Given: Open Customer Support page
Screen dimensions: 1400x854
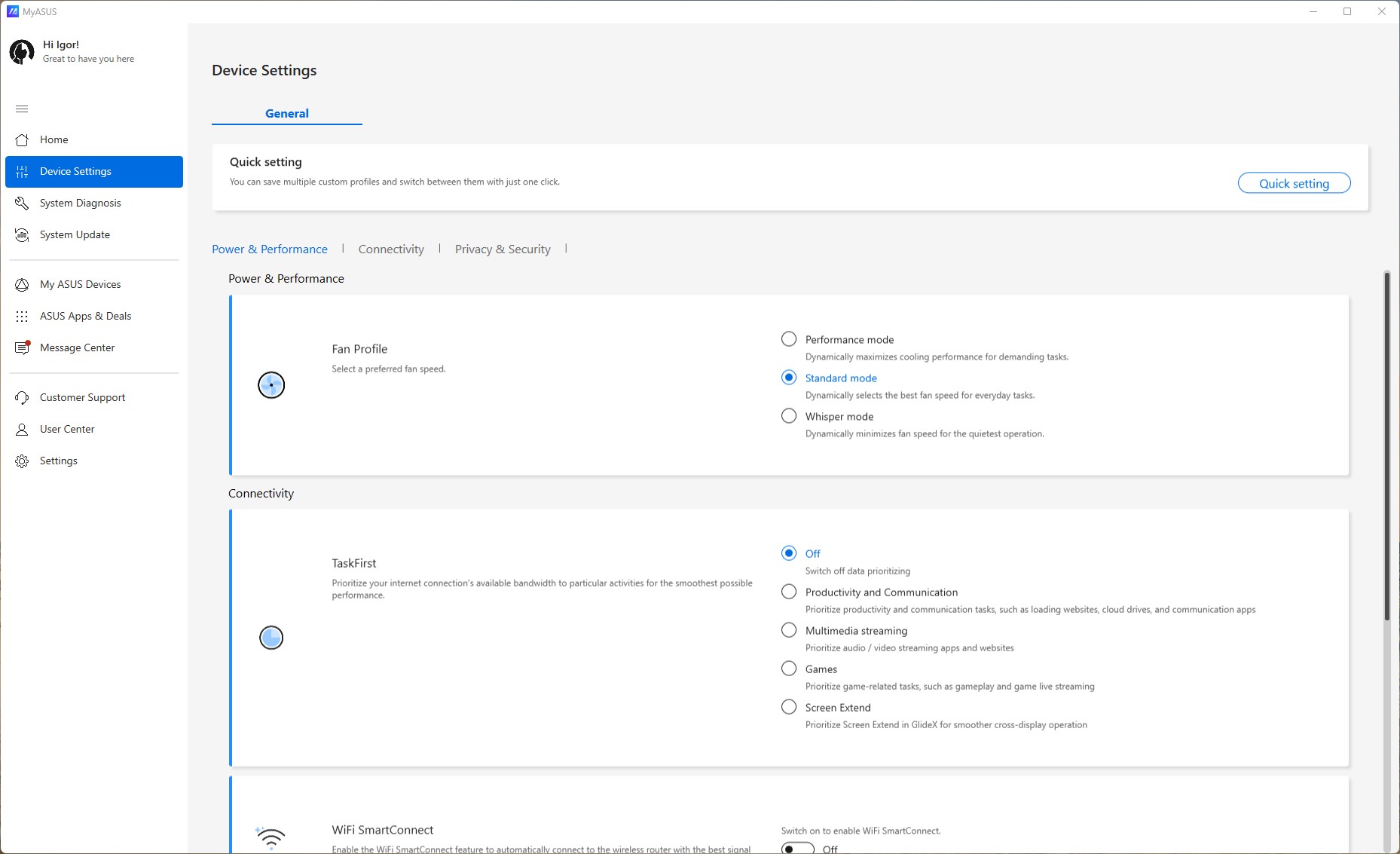Looking at the screenshot, I should pyautogui.click(x=94, y=398).
